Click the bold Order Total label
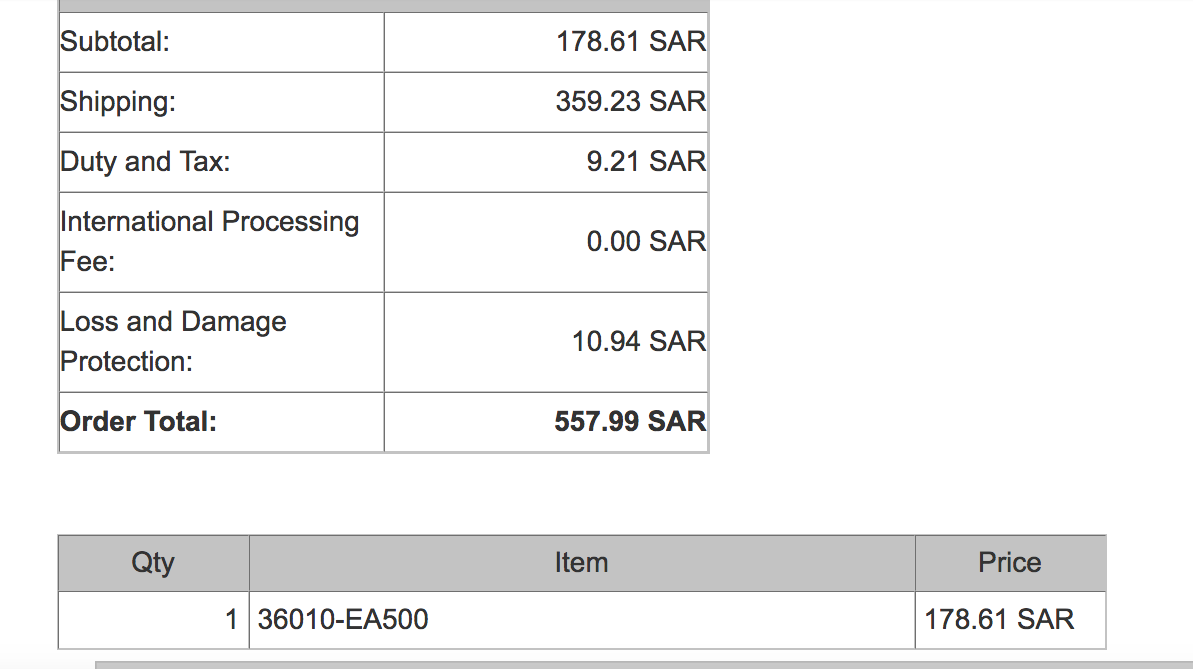 point(138,422)
